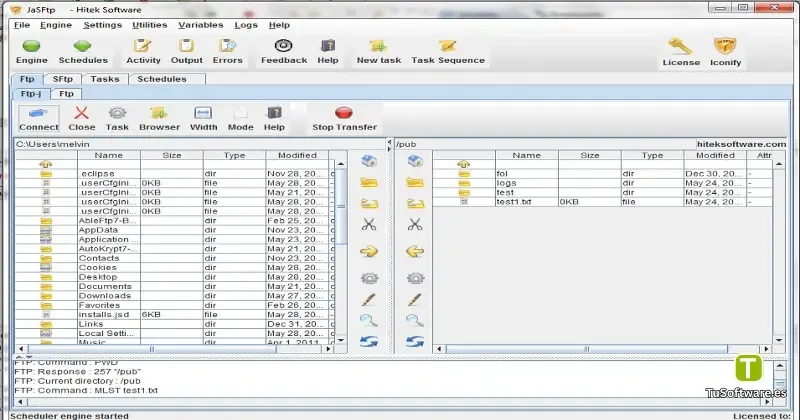800x420 pixels.
Task: Click local pane pencil rename icon
Action: (368, 300)
